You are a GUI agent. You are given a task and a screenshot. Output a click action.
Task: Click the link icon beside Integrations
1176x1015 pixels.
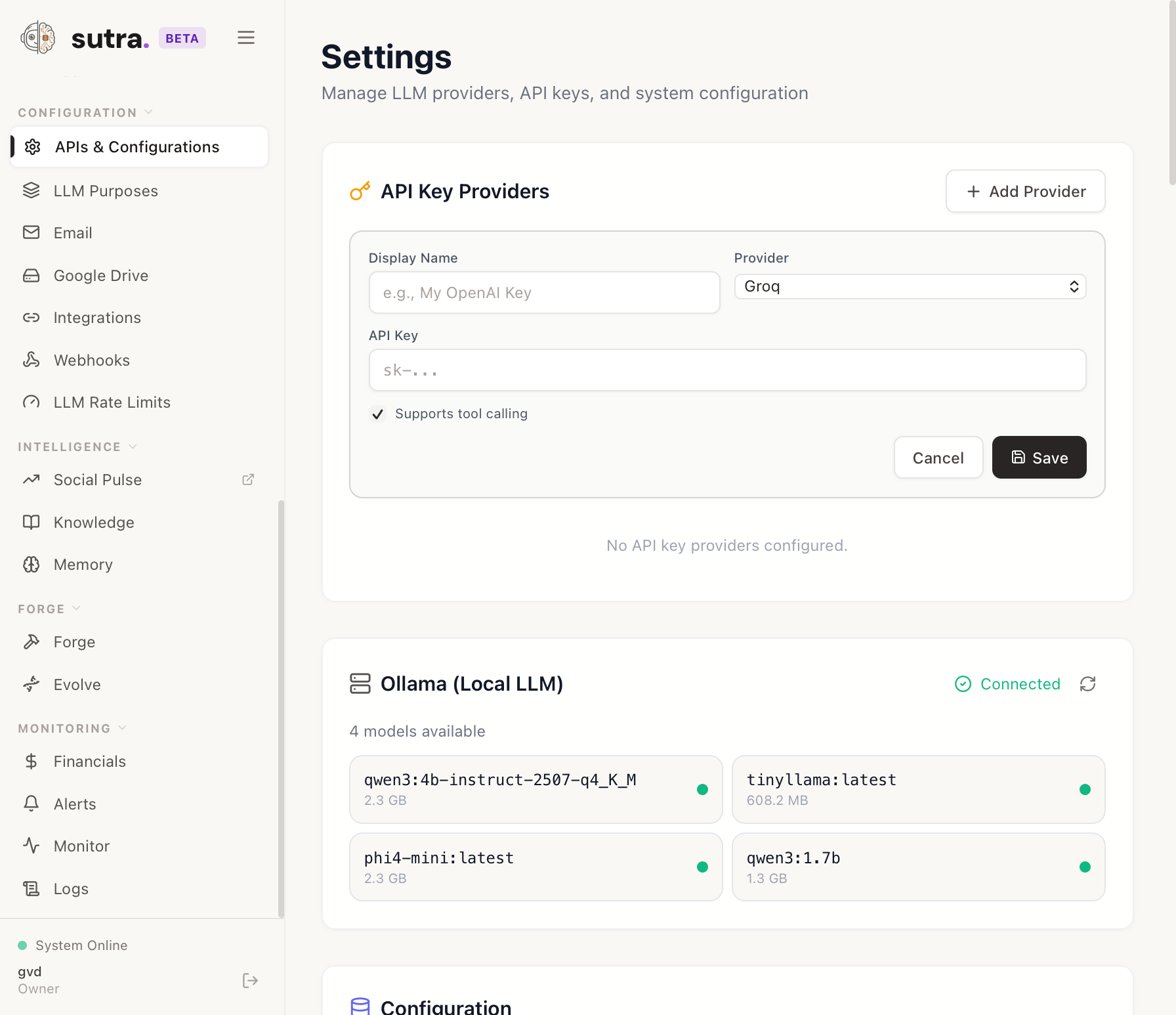coord(31,318)
